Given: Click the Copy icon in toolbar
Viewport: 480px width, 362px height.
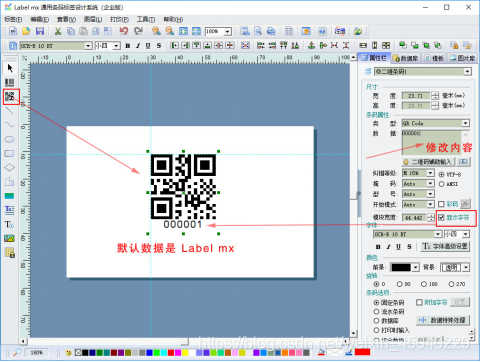Looking at the screenshot, I should [71, 31].
